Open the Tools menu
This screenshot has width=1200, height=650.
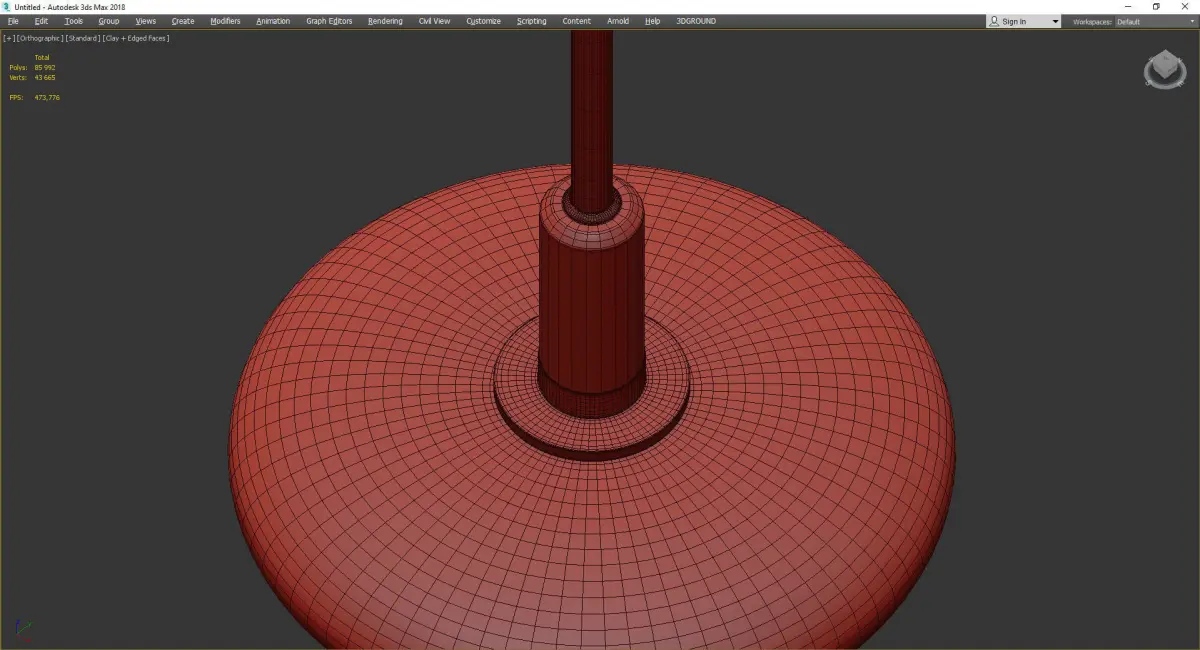[x=74, y=21]
